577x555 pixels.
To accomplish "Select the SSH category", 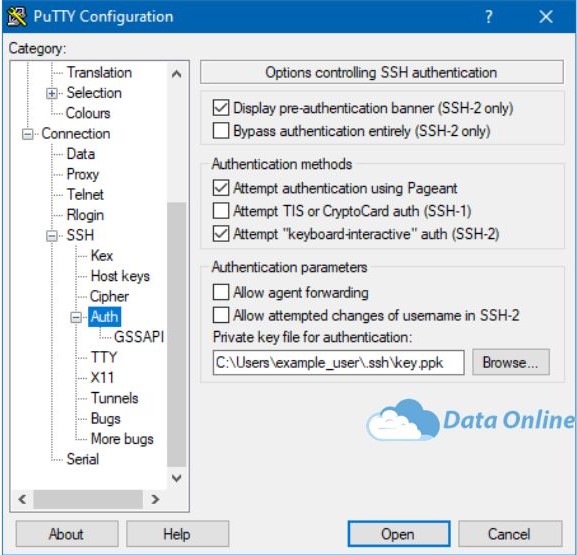I will point(80,235).
